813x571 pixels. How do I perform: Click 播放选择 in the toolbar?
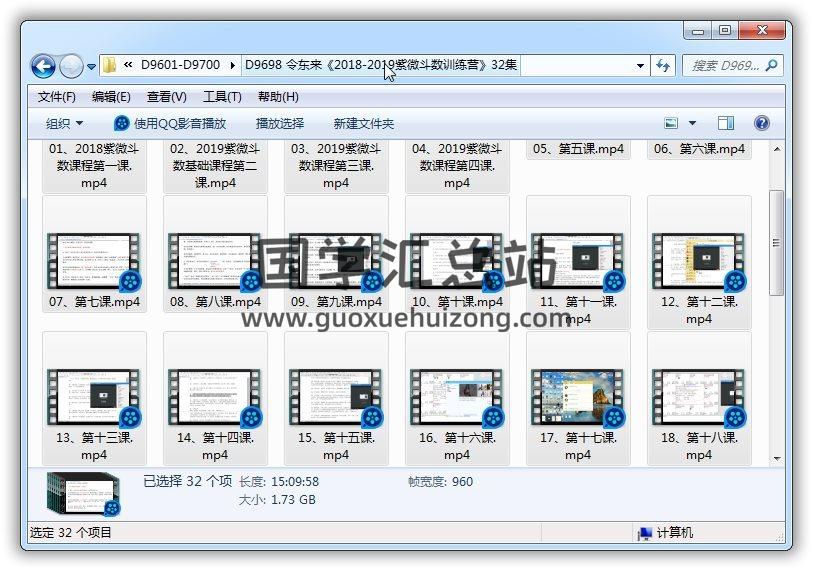[279, 123]
